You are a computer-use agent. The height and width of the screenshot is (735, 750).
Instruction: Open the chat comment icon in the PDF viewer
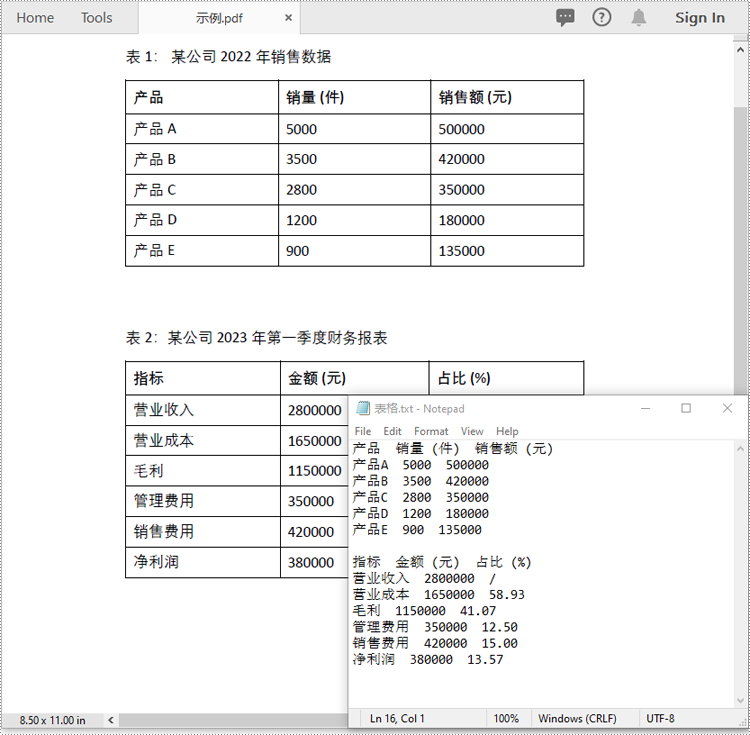(x=565, y=18)
